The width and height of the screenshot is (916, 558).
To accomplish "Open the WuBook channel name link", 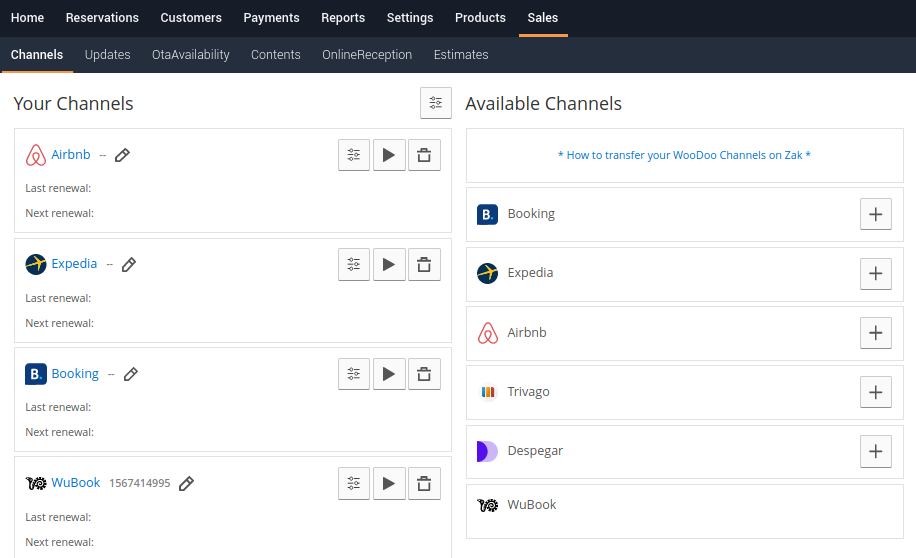I will click(76, 483).
